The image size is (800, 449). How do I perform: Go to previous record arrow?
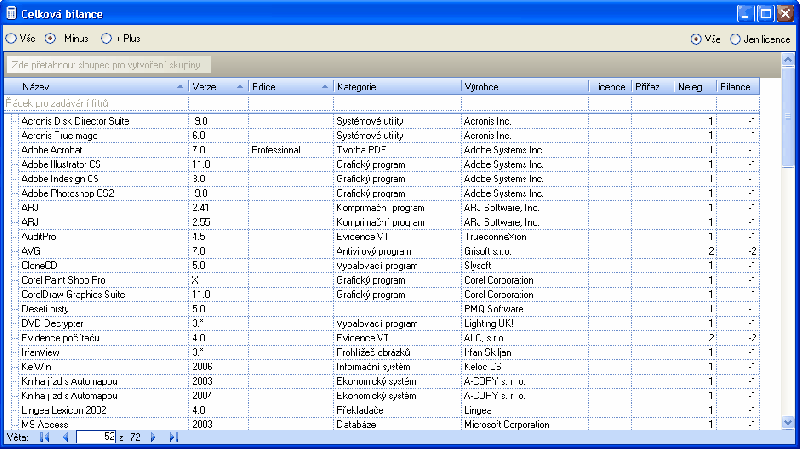[65, 437]
